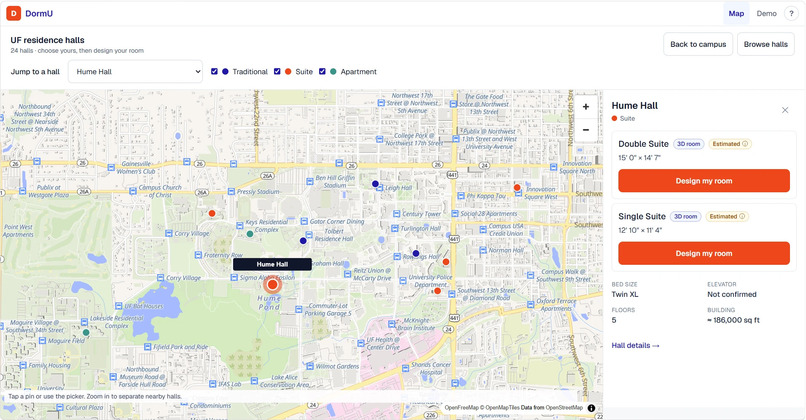
Task: Select the orange pin west of Pressly Stadium
Action: (212, 213)
